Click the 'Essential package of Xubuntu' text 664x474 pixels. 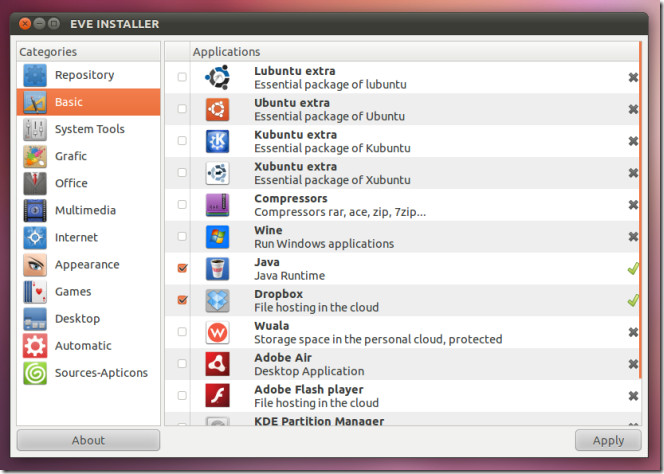pos(332,180)
